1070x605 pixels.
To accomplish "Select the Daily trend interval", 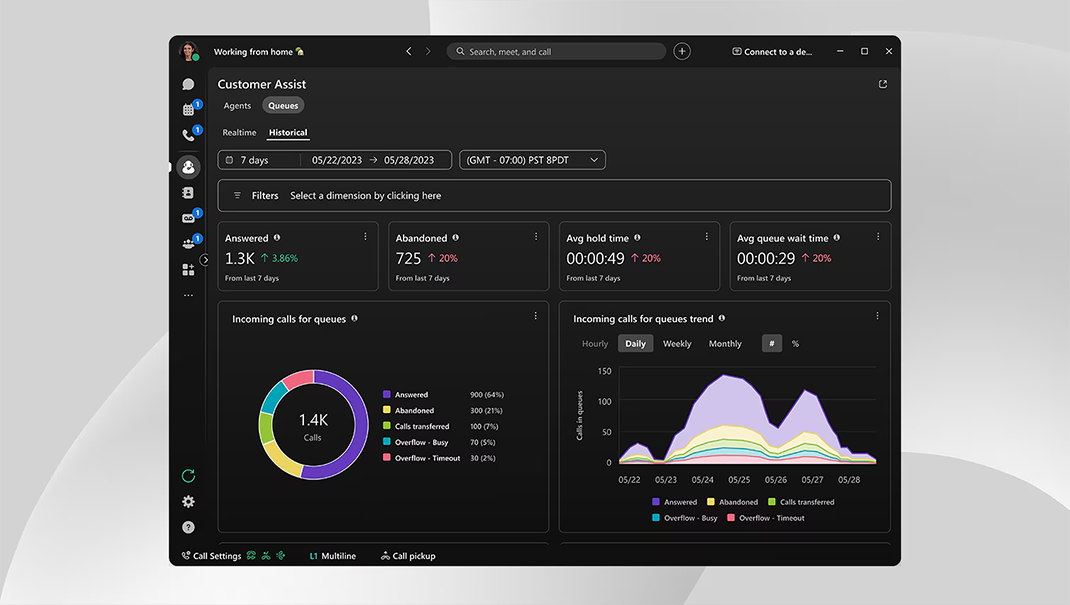I will pos(635,344).
